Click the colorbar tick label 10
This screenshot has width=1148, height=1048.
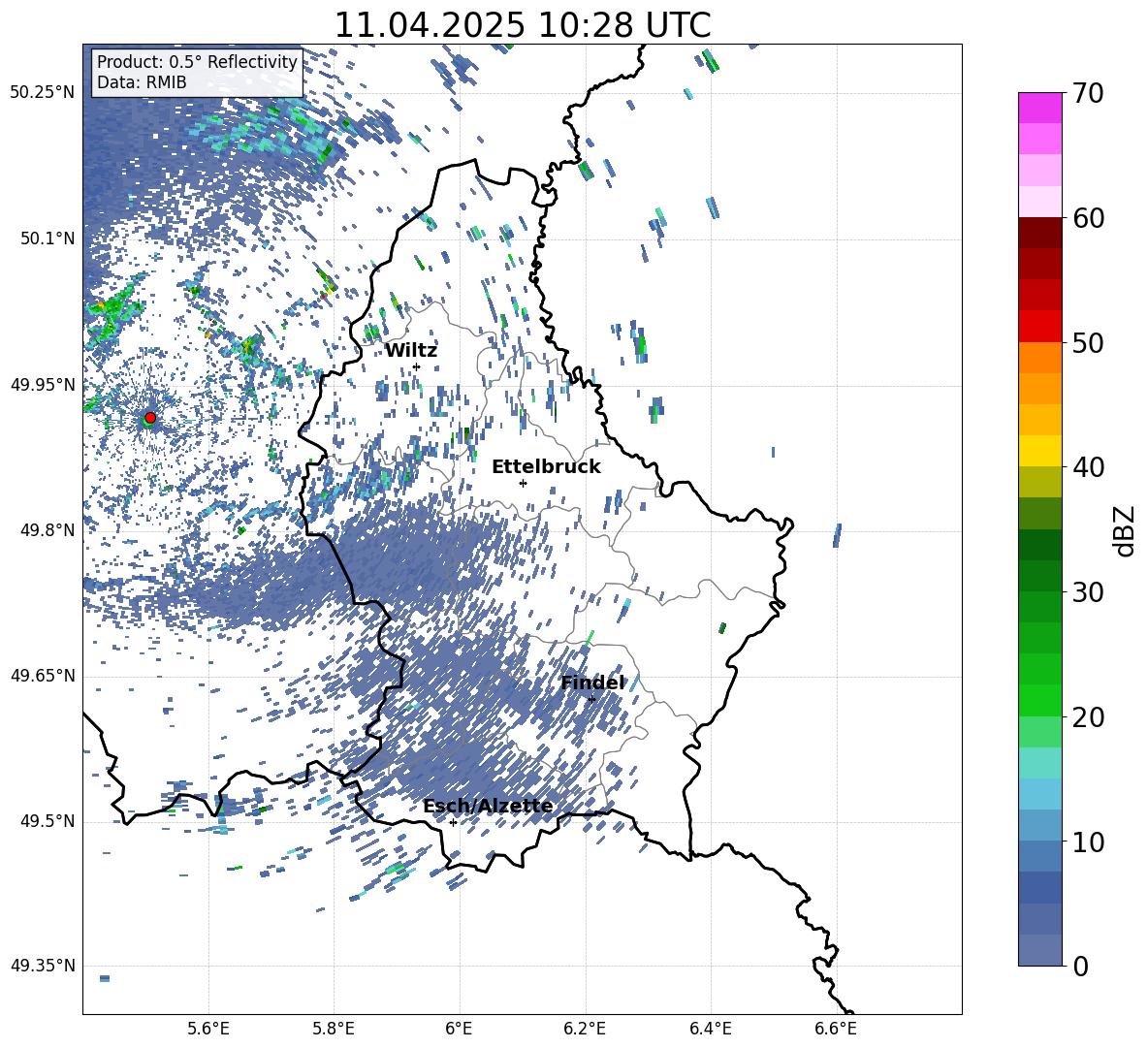pos(1089,842)
